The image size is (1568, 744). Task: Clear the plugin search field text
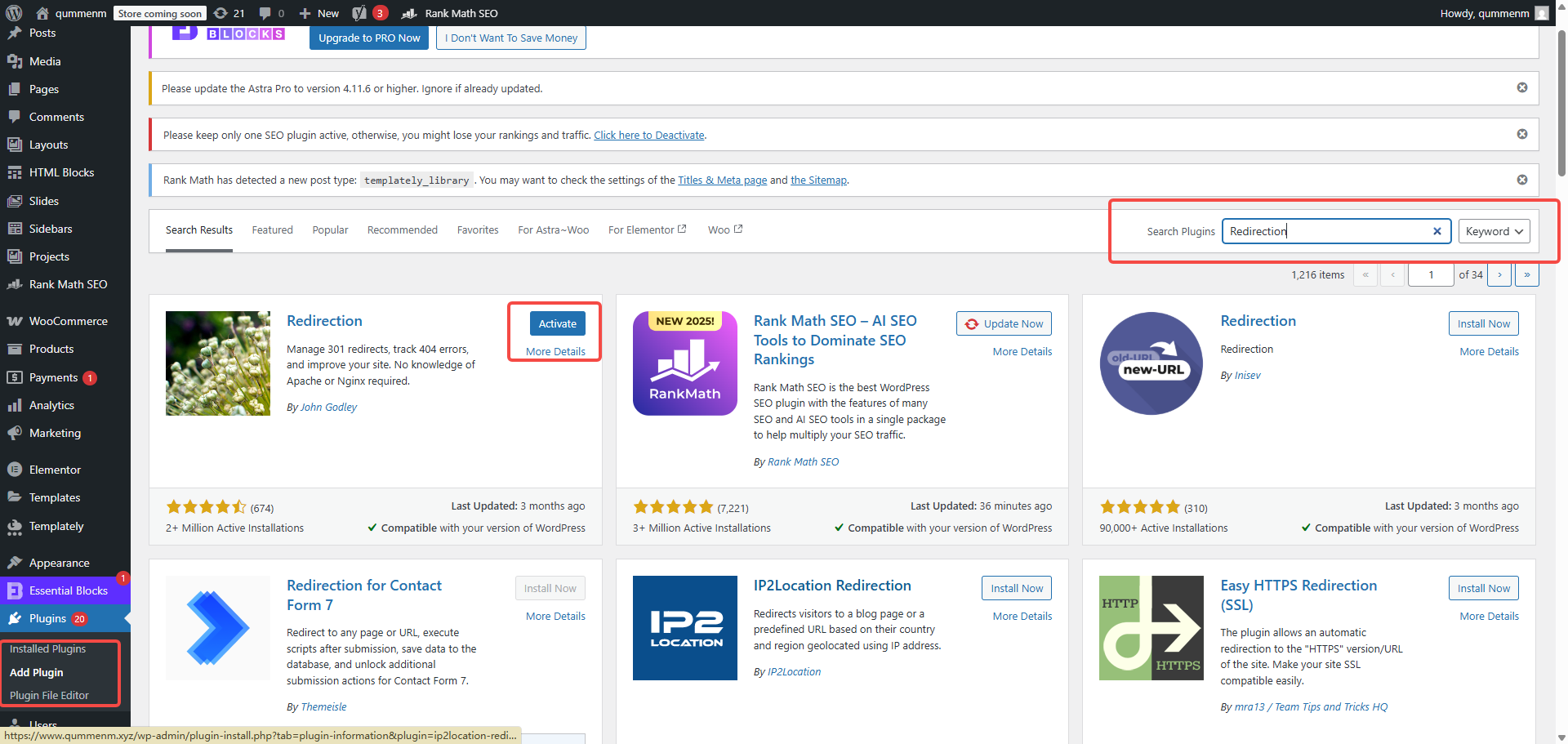pos(1437,231)
